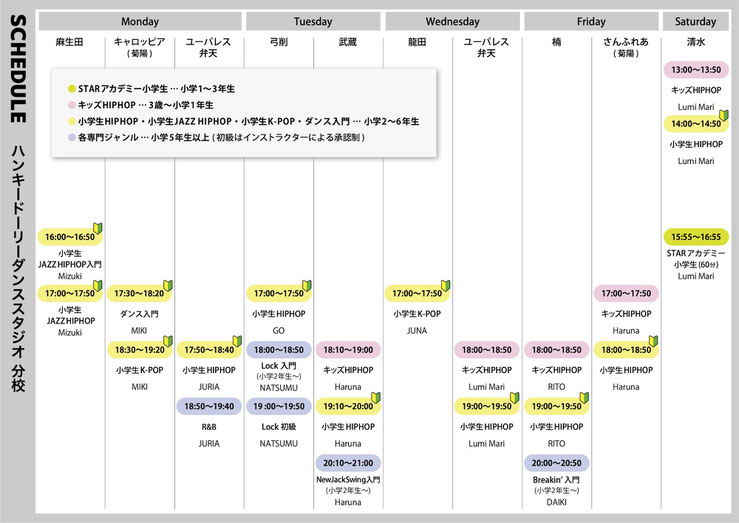Click beginner mark on Wednesday 19:00~19:50 slot
This screenshot has width=739, height=523.
coord(515,398)
